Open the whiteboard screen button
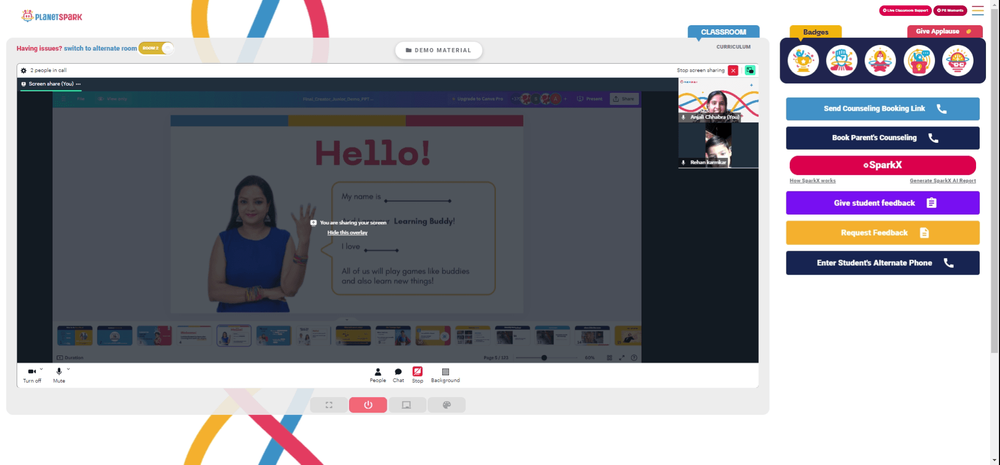The image size is (1000, 465). tap(407, 405)
